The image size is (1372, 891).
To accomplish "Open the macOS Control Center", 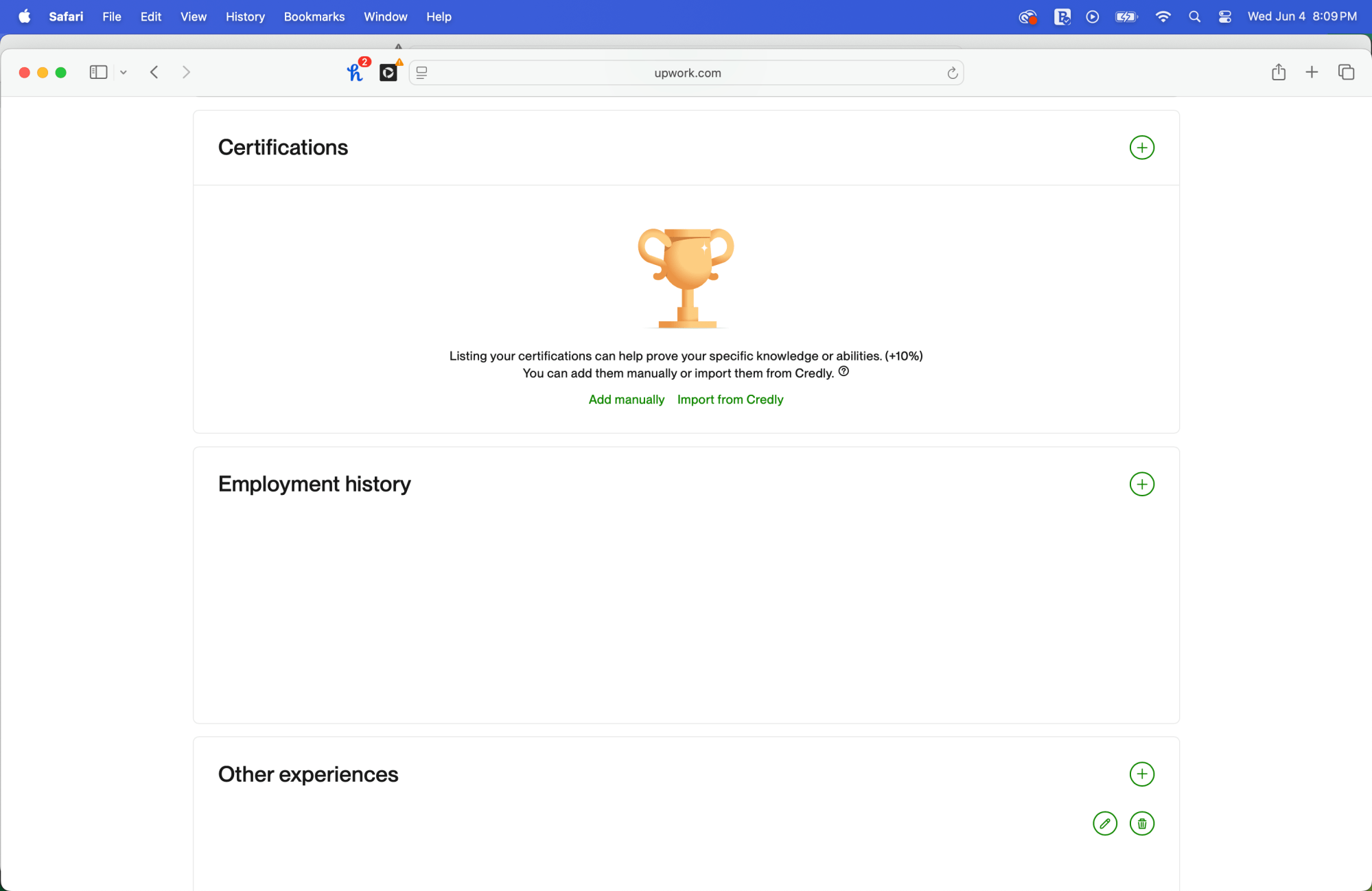I will (1225, 16).
